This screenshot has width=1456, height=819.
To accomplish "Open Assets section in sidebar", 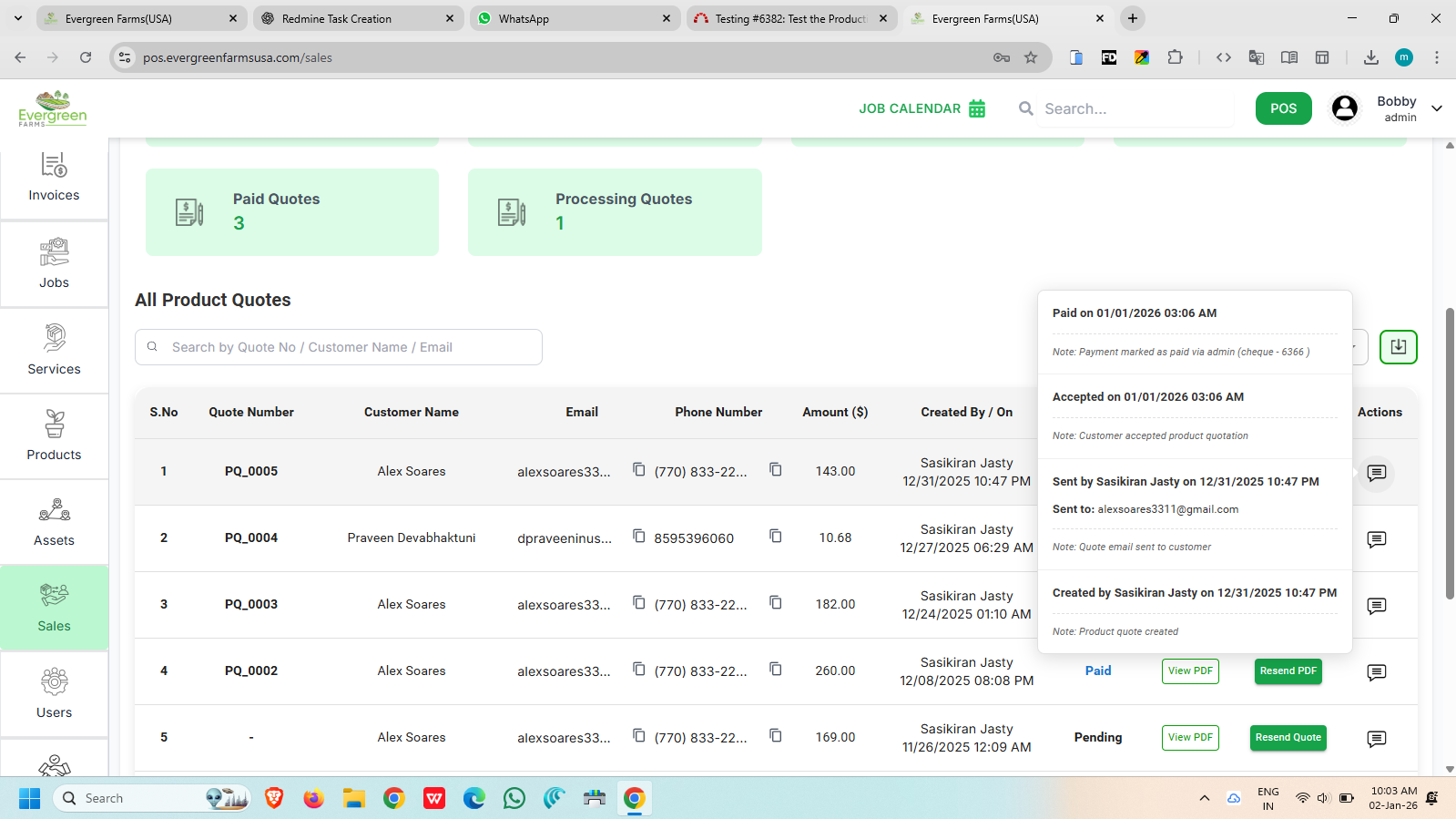I will [54, 522].
